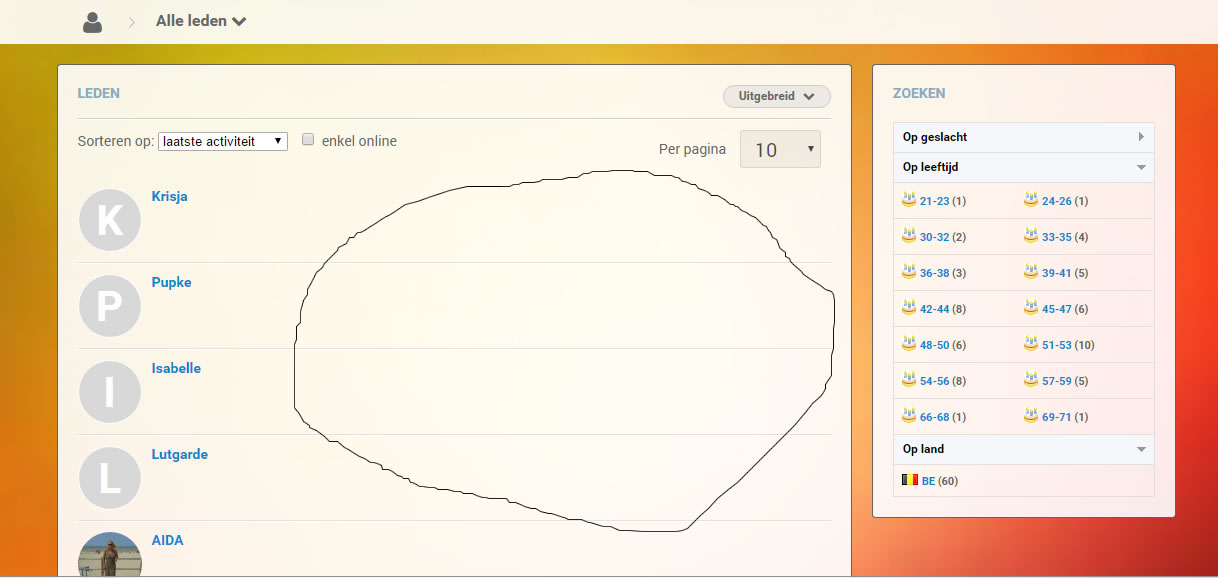Filter members by age 36-38
Image resolution: width=1218 pixels, height=578 pixels.
pyautogui.click(x=934, y=273)
